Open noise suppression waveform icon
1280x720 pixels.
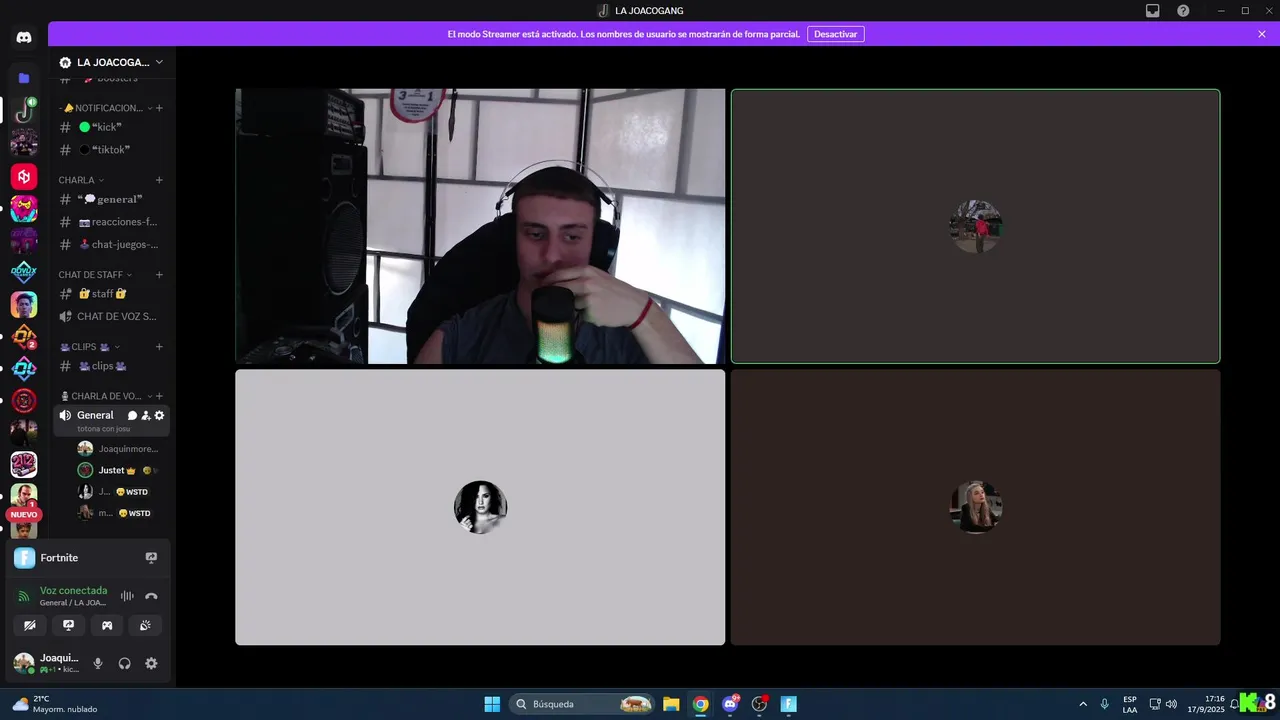pyautogui.click(x=127, y=596)
